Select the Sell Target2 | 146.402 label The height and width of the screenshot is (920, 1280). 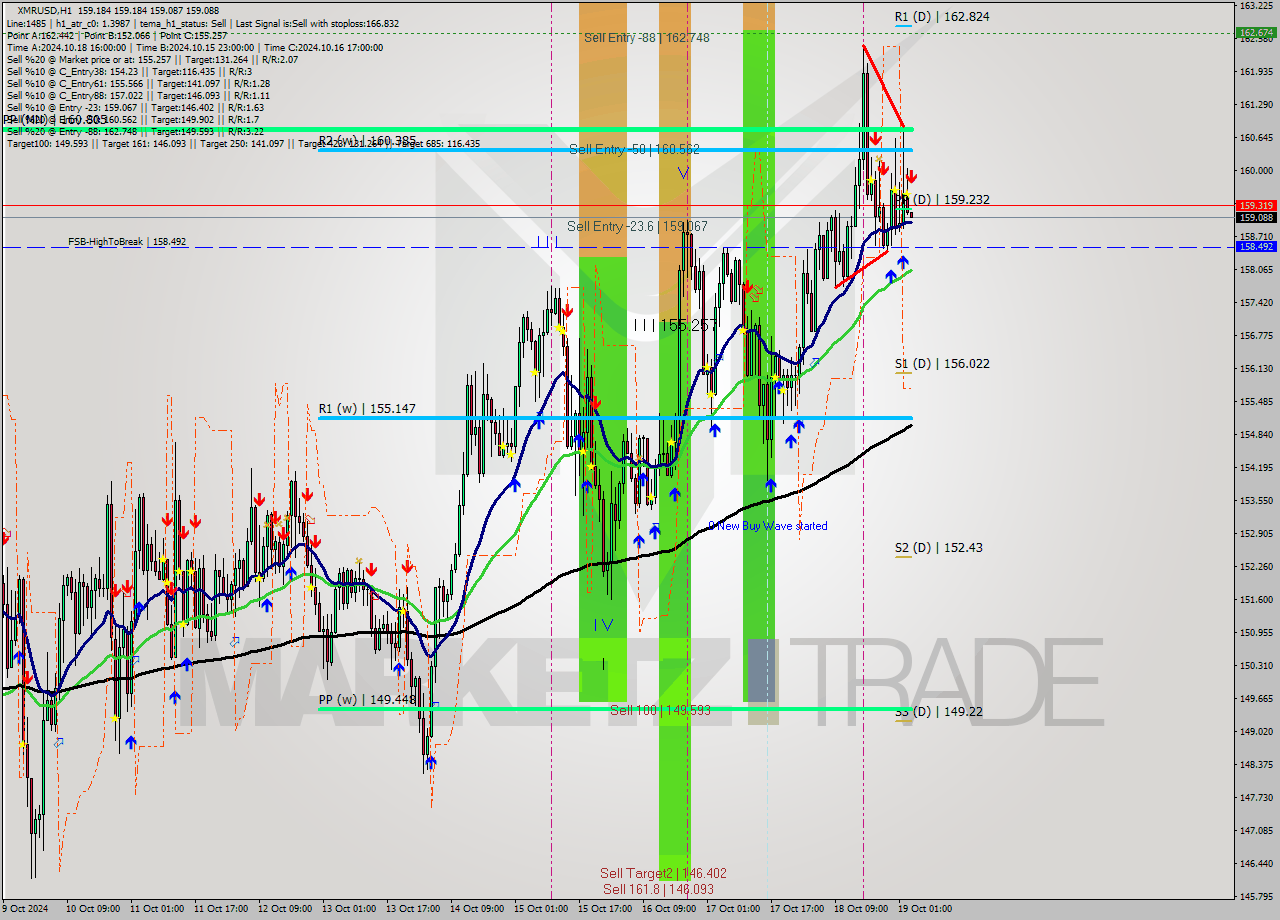(663, 873)
